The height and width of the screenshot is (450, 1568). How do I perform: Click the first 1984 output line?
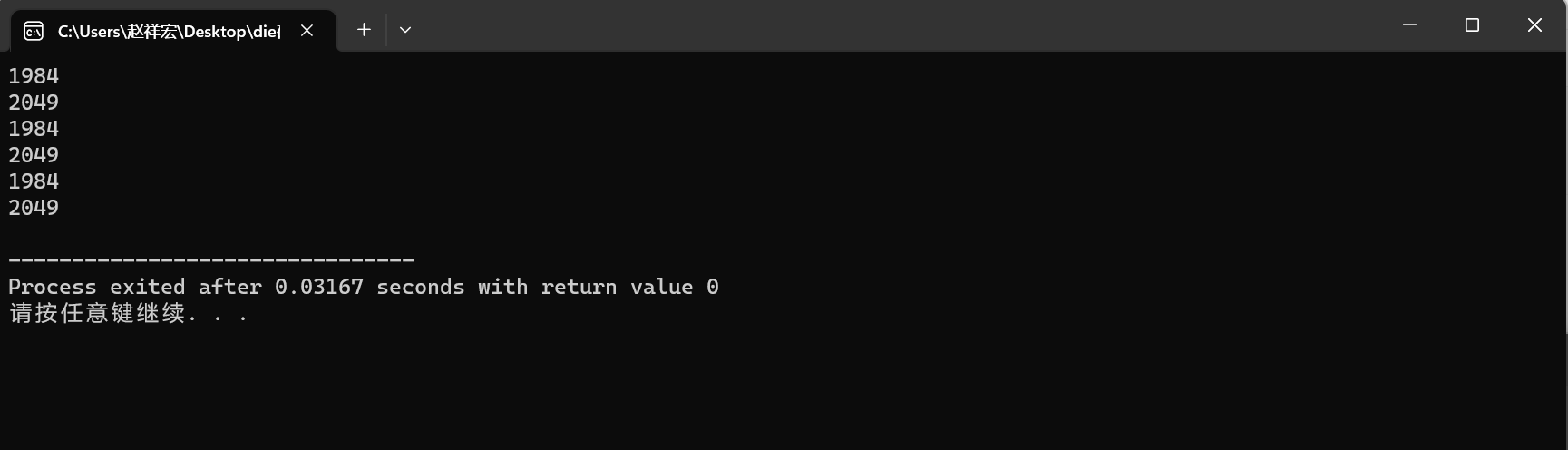[34, 76]
